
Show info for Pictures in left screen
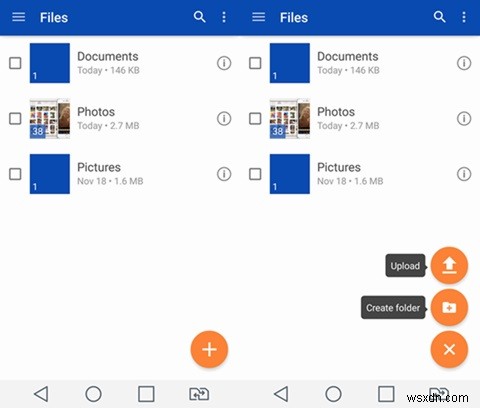point(224,174)
